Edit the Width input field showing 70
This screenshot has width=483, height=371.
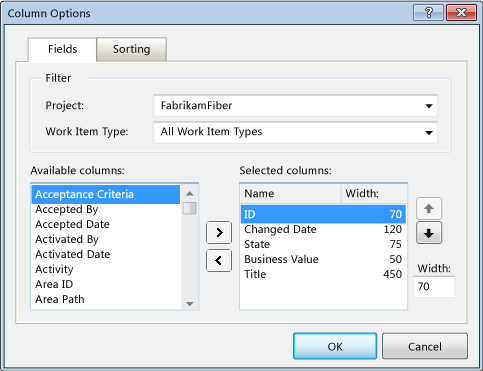click(x=434, y=287)
